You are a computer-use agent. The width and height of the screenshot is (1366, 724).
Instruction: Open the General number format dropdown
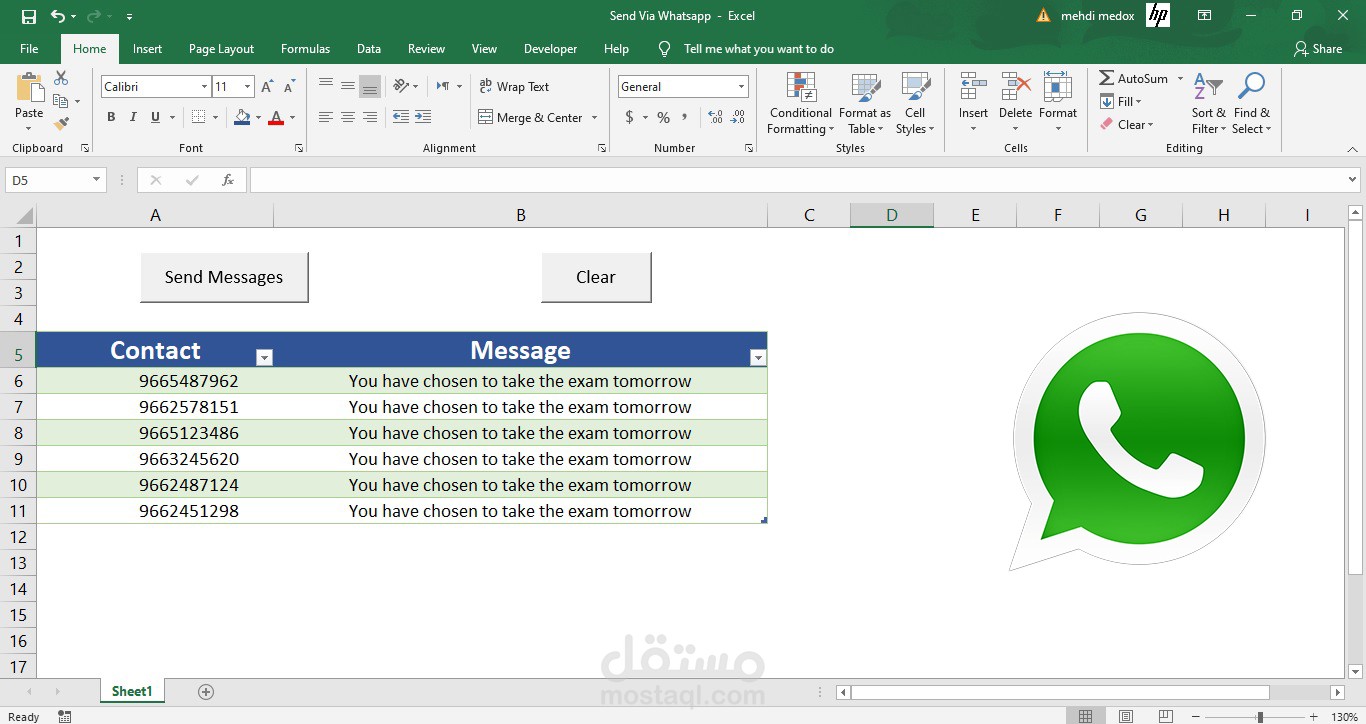(741, 87)
